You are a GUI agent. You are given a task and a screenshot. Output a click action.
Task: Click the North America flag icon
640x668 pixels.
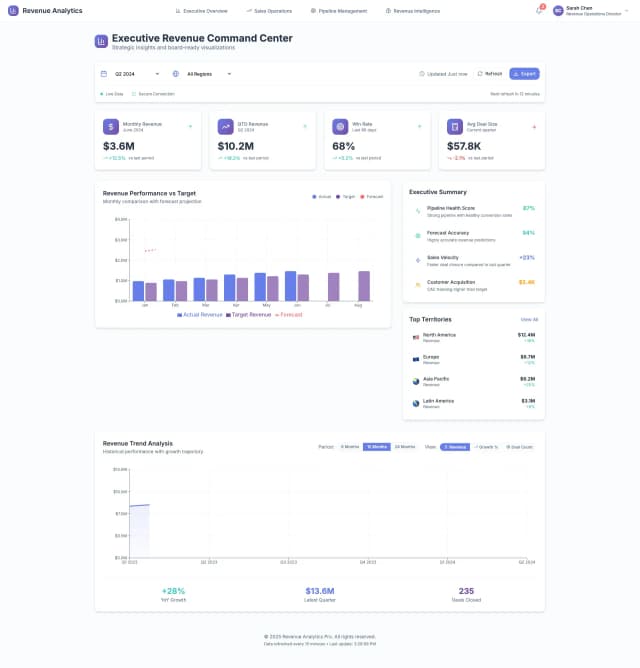point(415,338)
